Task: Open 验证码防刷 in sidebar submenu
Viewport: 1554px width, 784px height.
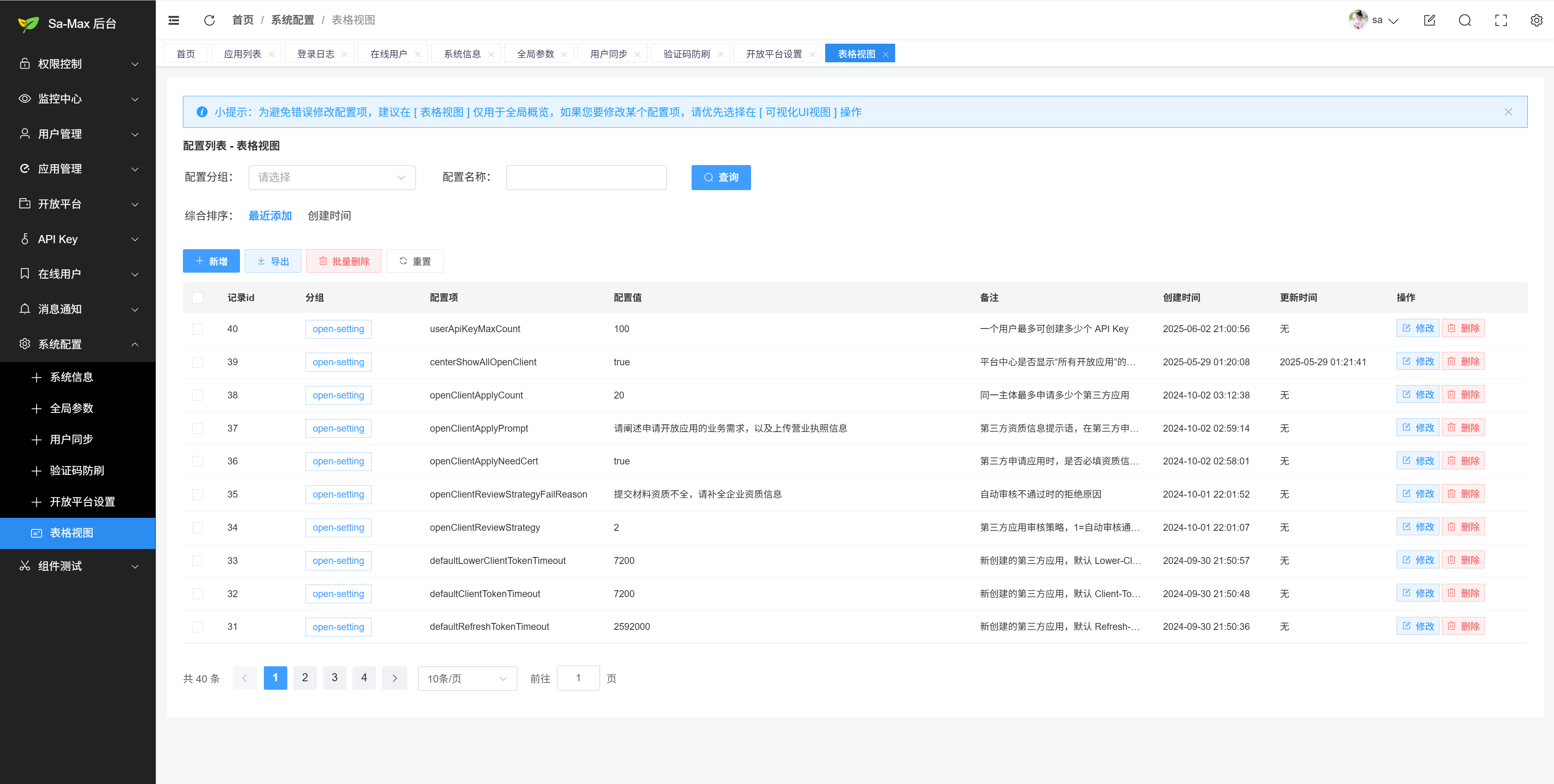Action: [x=78, y=470]
